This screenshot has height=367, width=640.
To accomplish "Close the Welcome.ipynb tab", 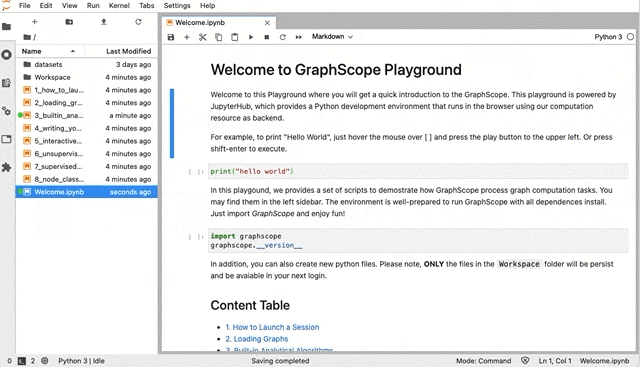I will [x=267, y=23].
